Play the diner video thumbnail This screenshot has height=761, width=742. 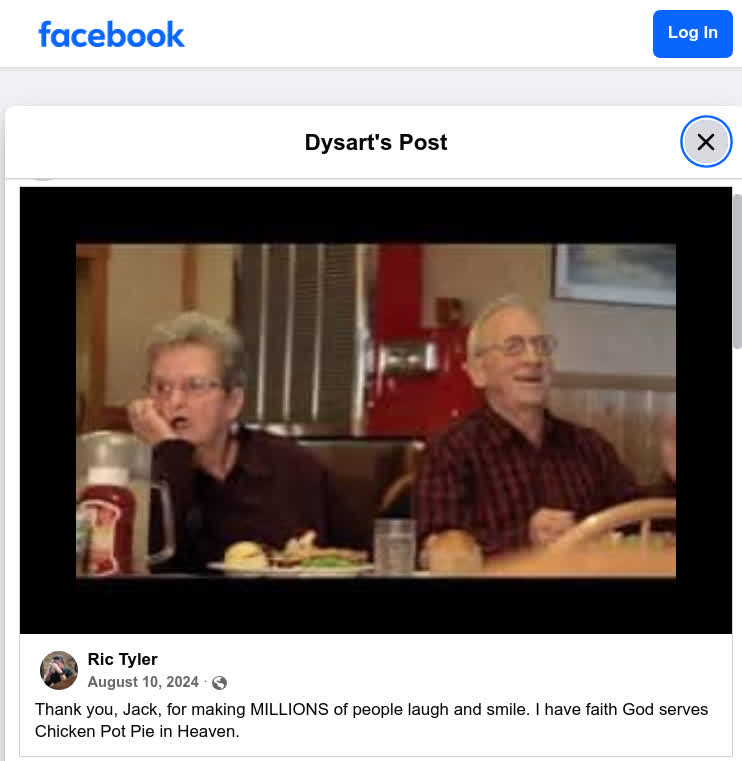[376, 410]
